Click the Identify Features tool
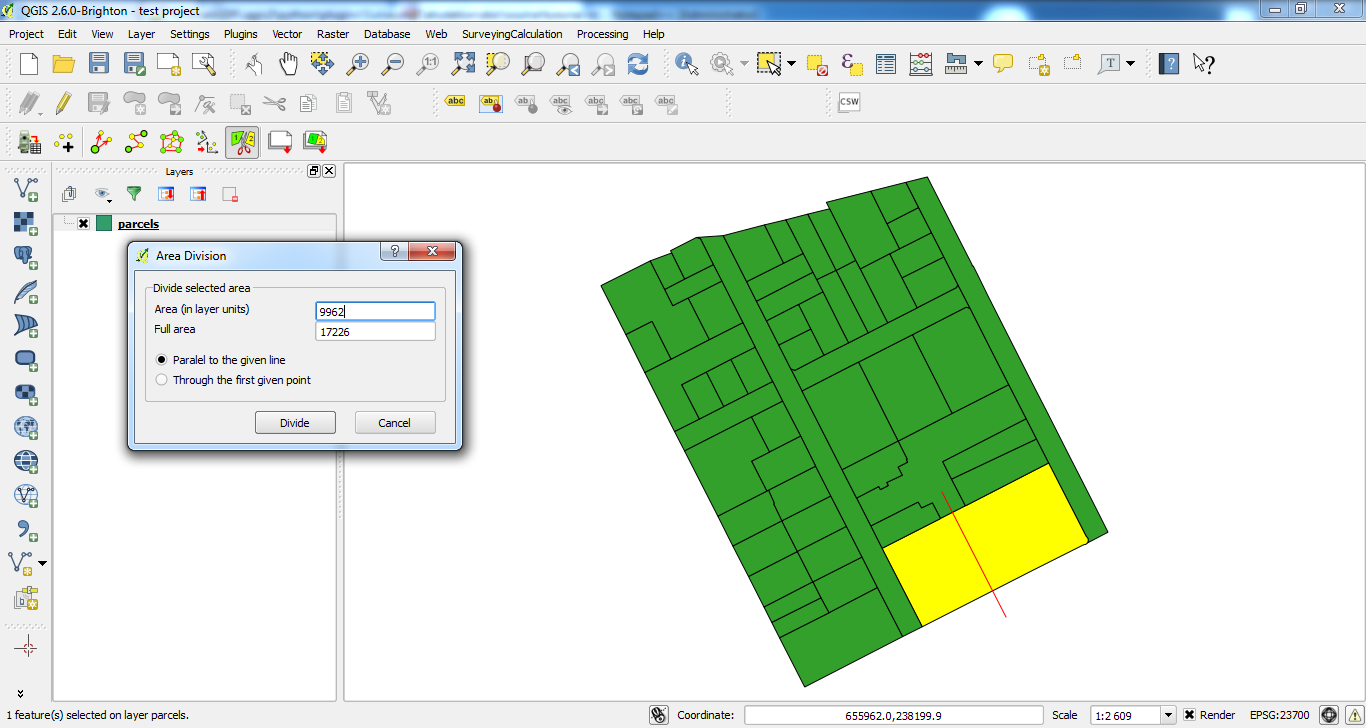Screen dimensions: 1366x728 686,64
